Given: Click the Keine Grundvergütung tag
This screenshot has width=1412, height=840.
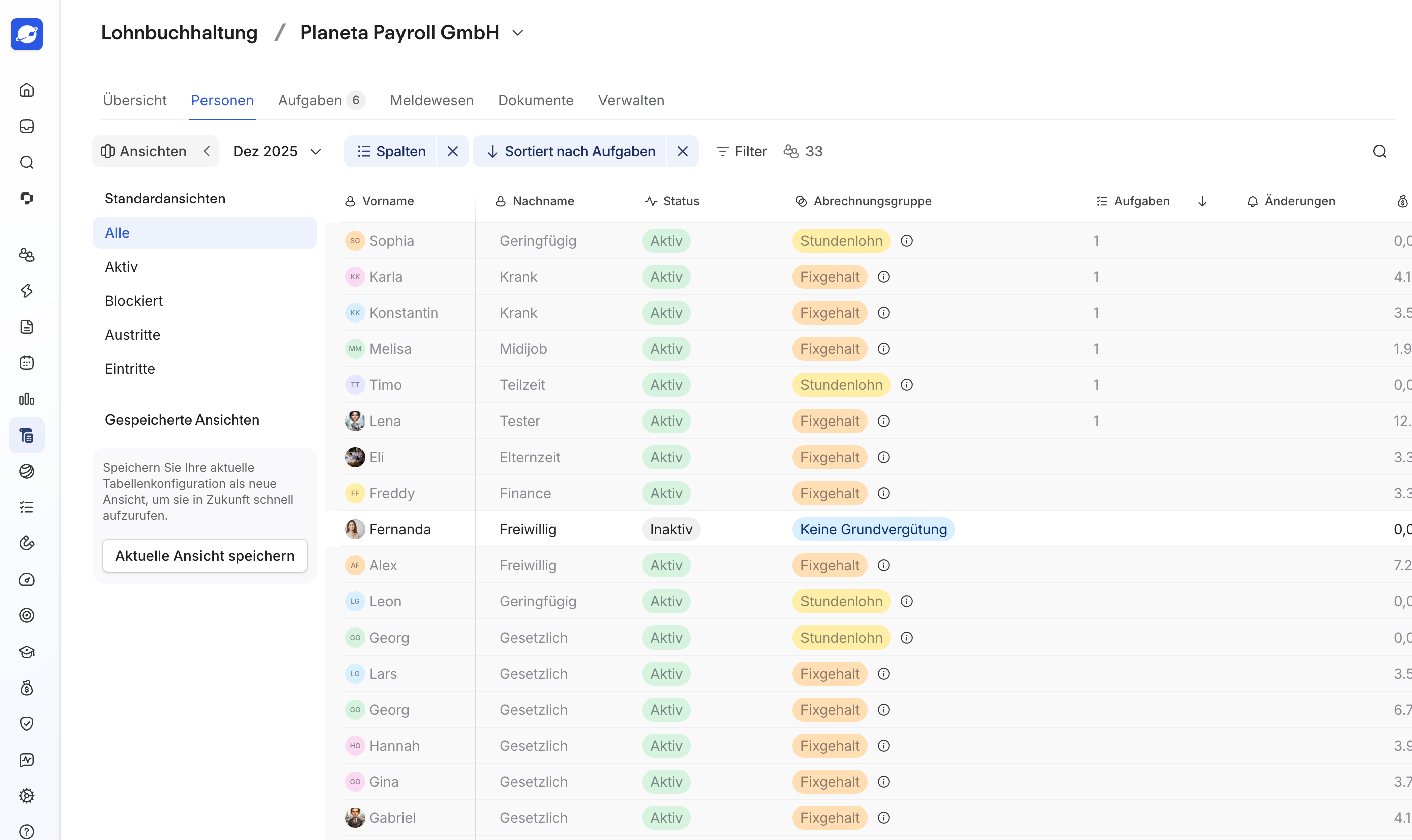Looking at the screenshot, I should 873,529.
